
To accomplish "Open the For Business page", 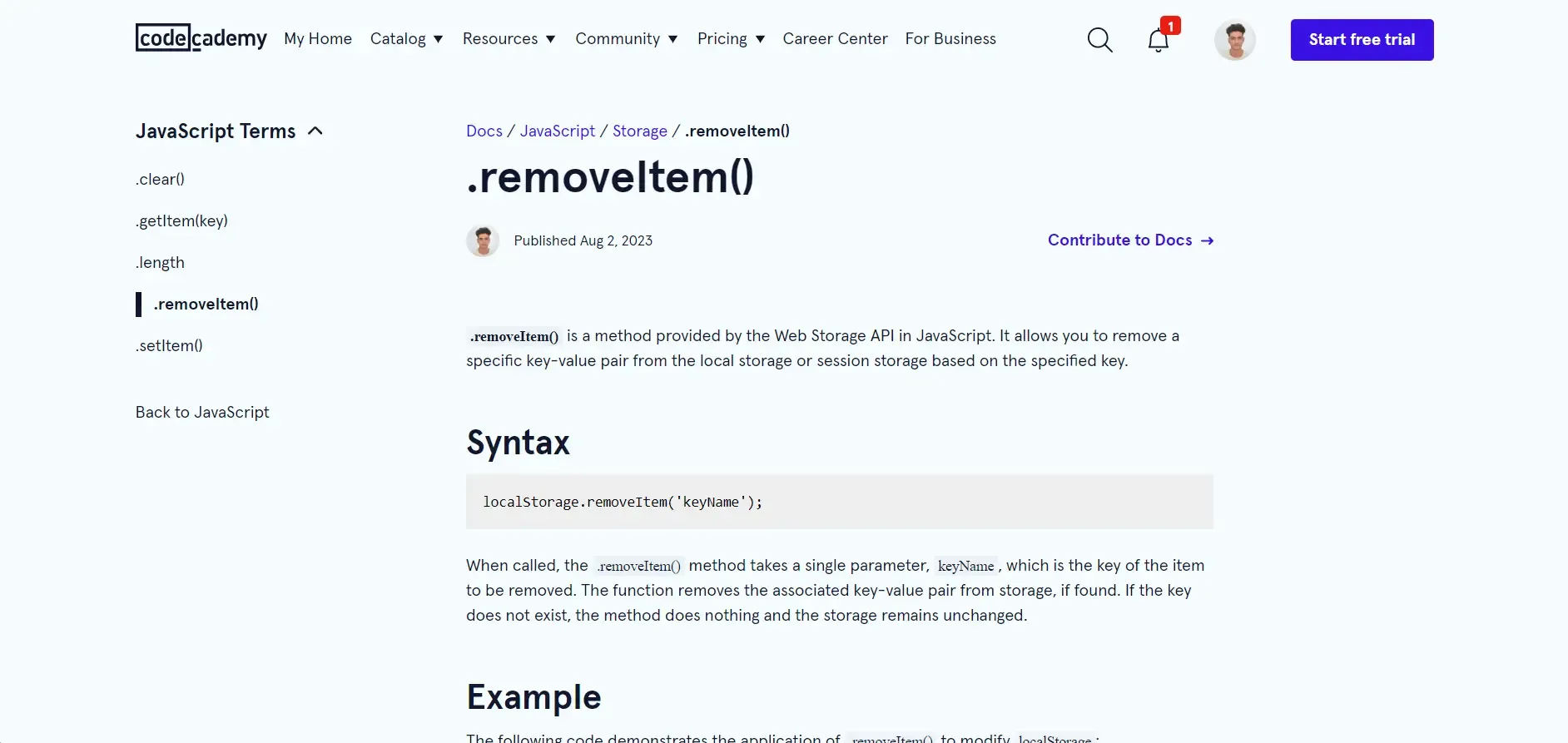I will click(950, 39).
